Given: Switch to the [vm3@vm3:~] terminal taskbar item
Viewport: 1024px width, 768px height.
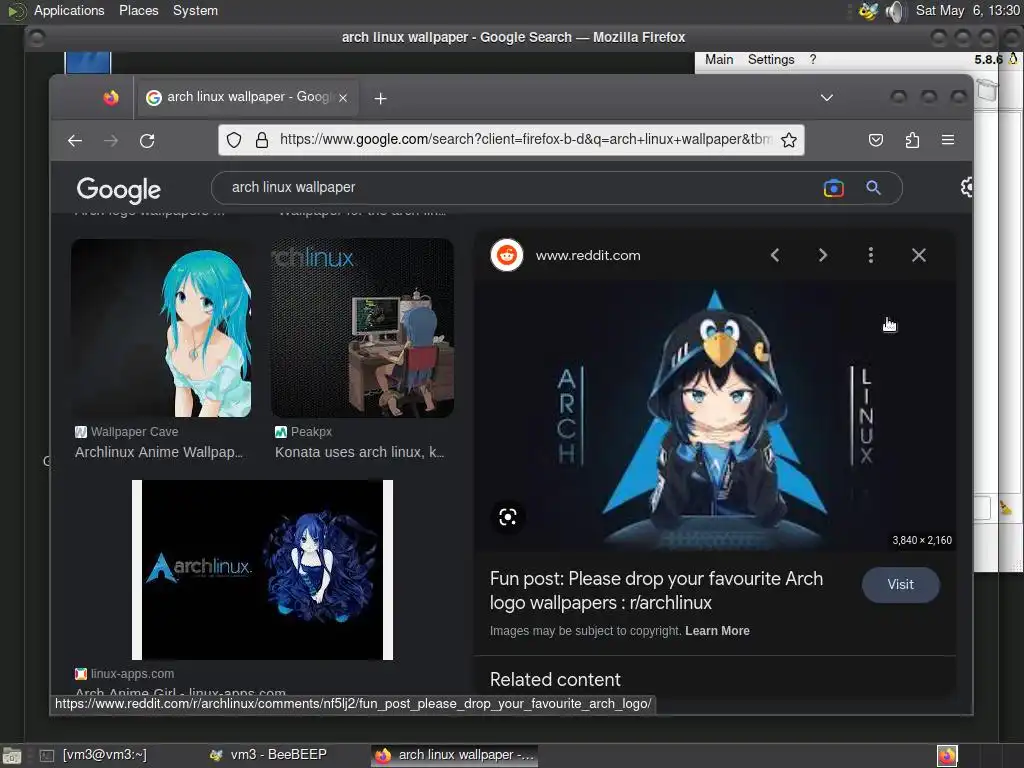Looking at the screenshot, I should tap(93, 755).
